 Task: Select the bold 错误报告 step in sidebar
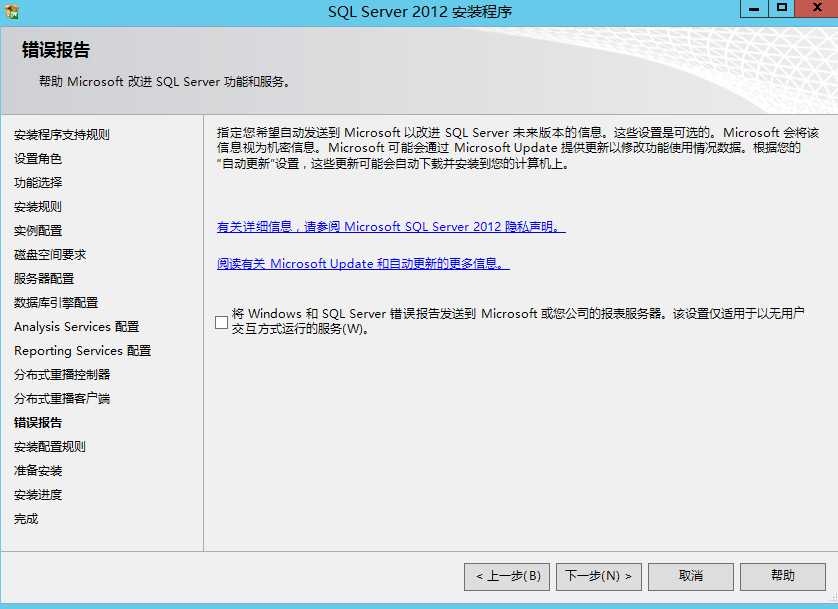[38, 423]
